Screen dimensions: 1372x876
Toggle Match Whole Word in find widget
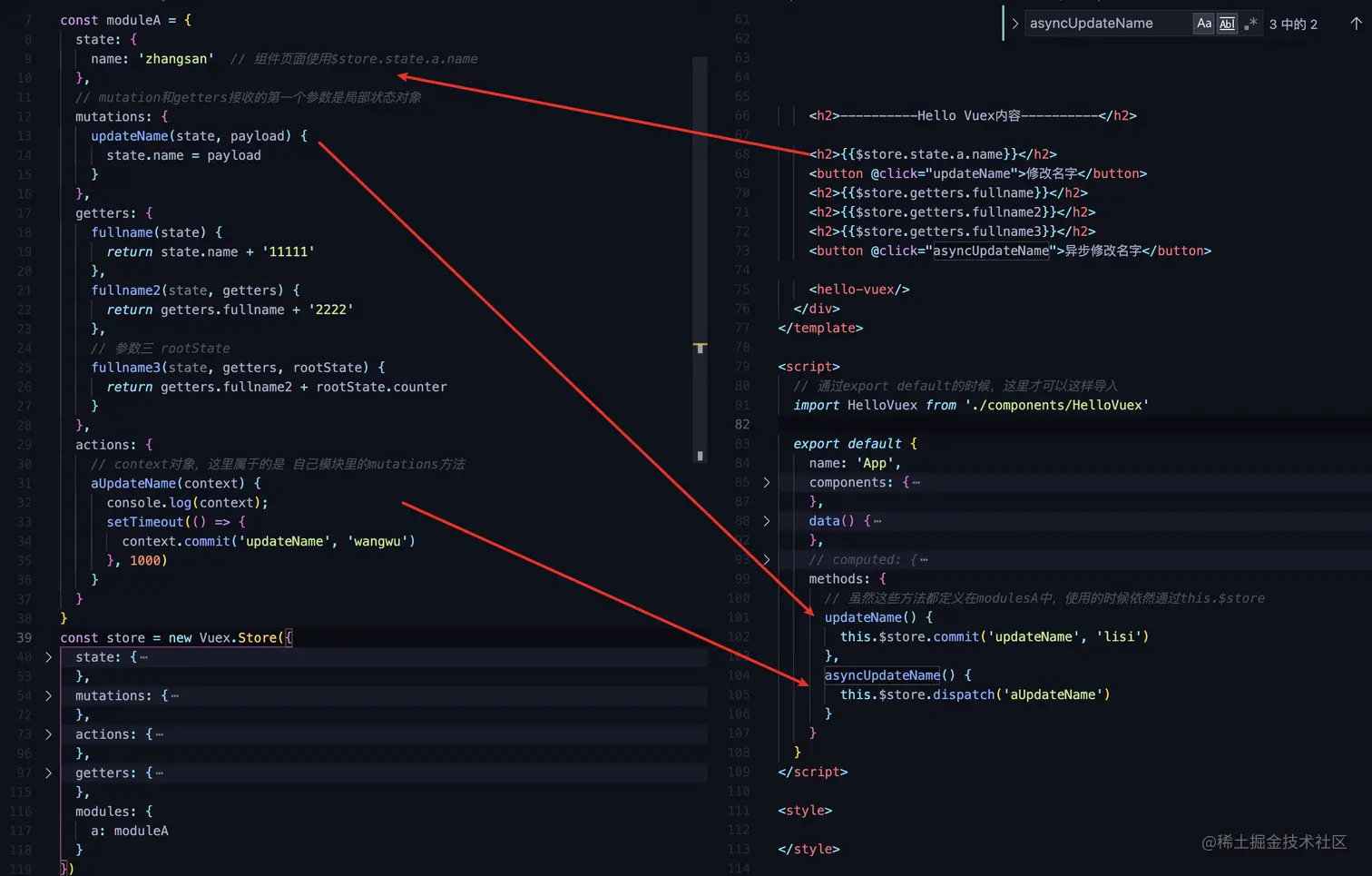pyautogui.click(x=1227, y=24)
